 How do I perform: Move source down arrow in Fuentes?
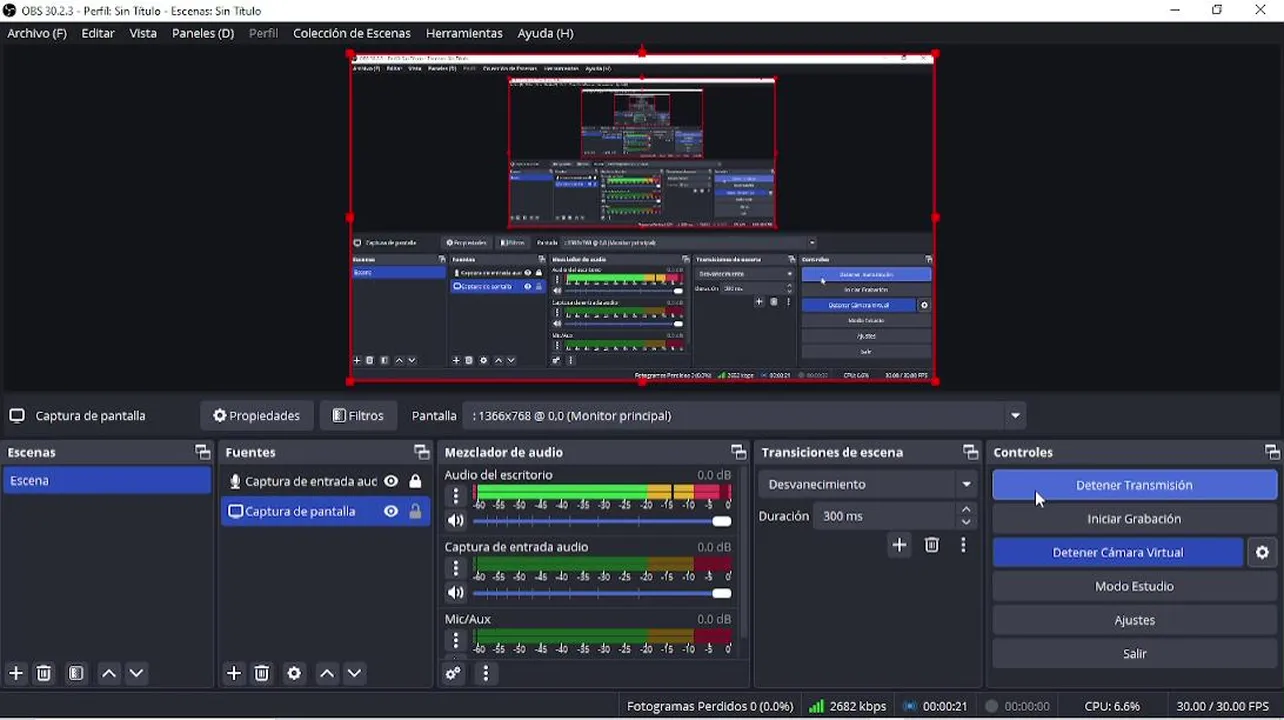pos(354,674)
